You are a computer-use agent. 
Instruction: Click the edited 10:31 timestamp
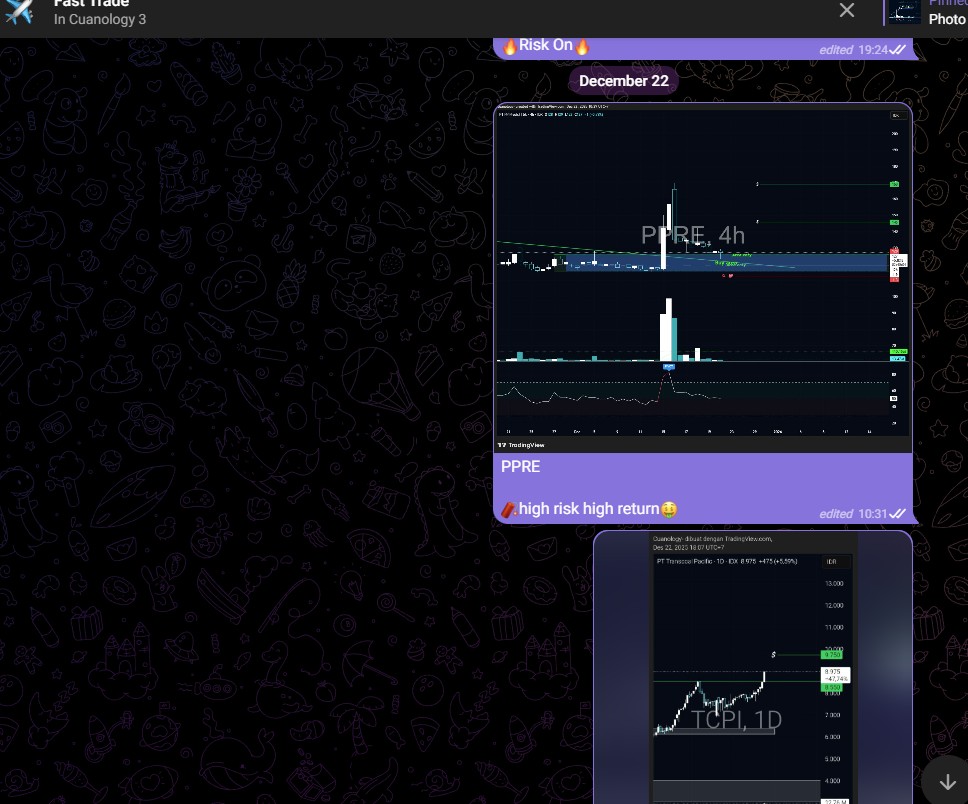(x=853, y=513)
